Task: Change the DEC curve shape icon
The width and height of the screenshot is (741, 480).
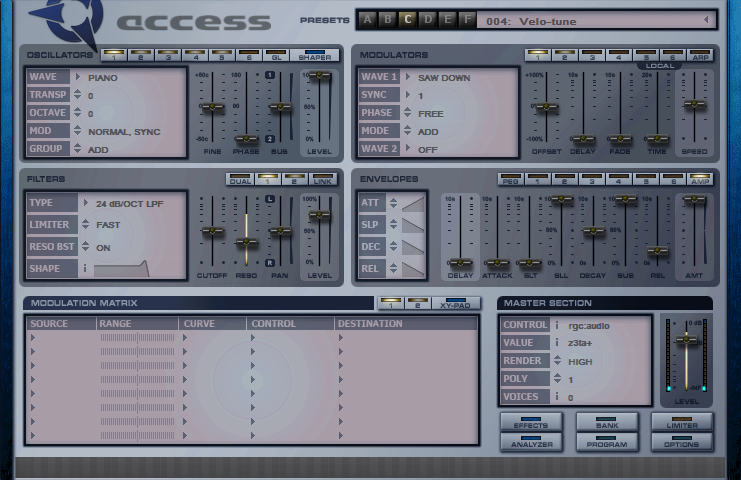Action: point(413,247)
